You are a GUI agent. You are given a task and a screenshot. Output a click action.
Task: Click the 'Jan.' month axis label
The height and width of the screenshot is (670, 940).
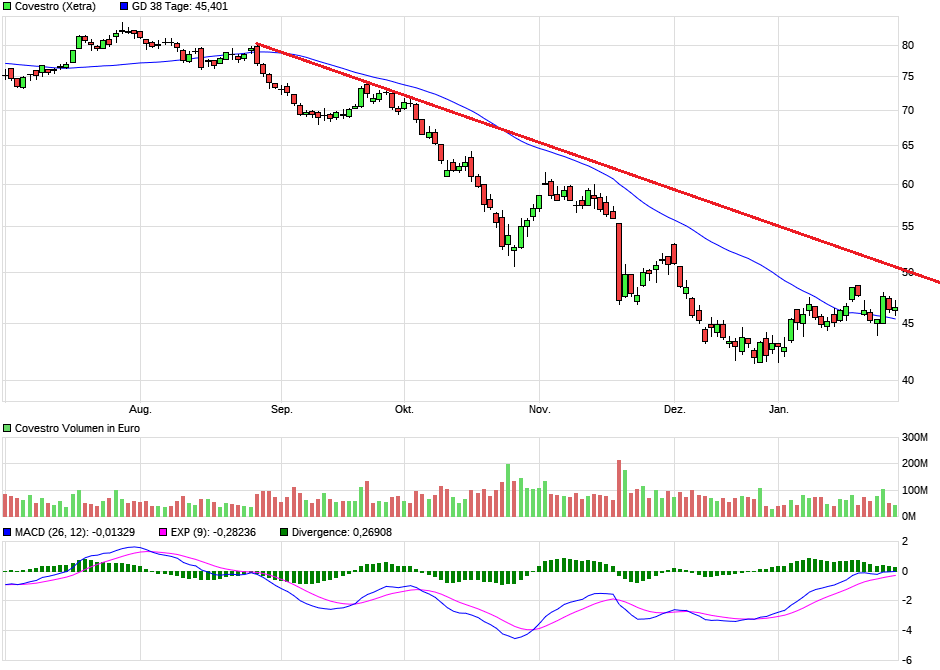779,410
